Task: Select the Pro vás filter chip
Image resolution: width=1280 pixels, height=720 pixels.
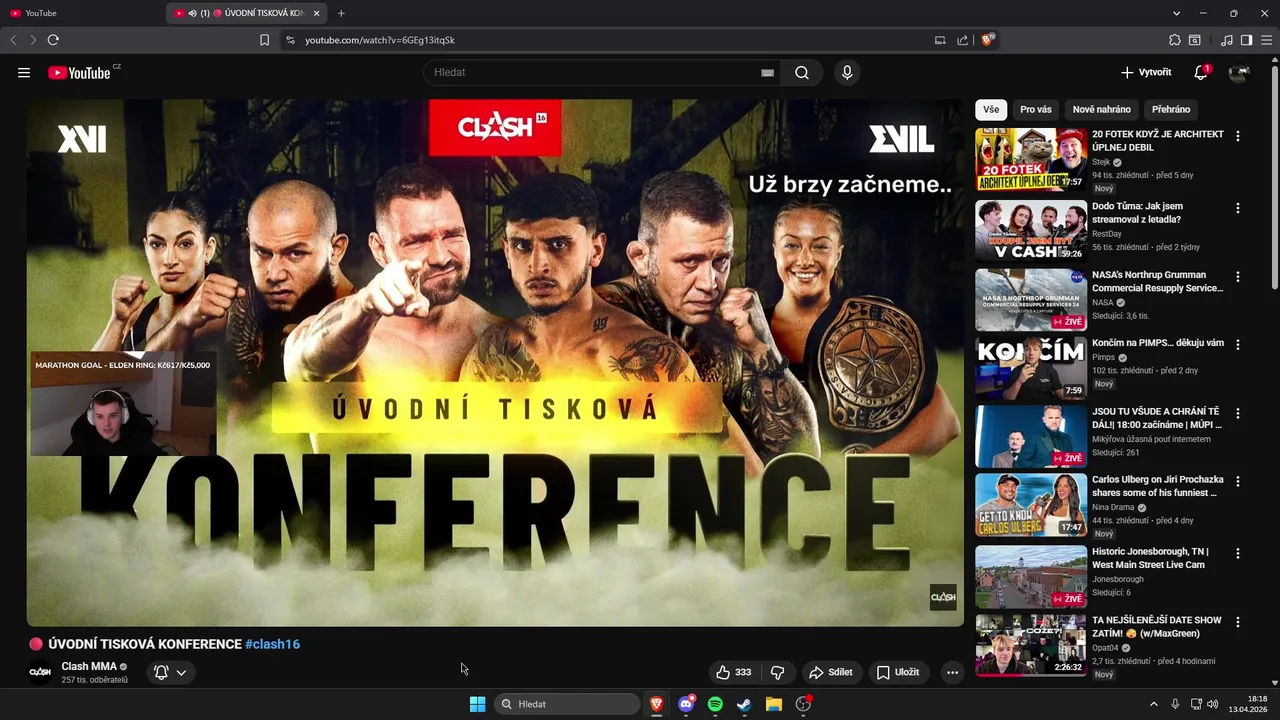Action: tap(1036, 109)
